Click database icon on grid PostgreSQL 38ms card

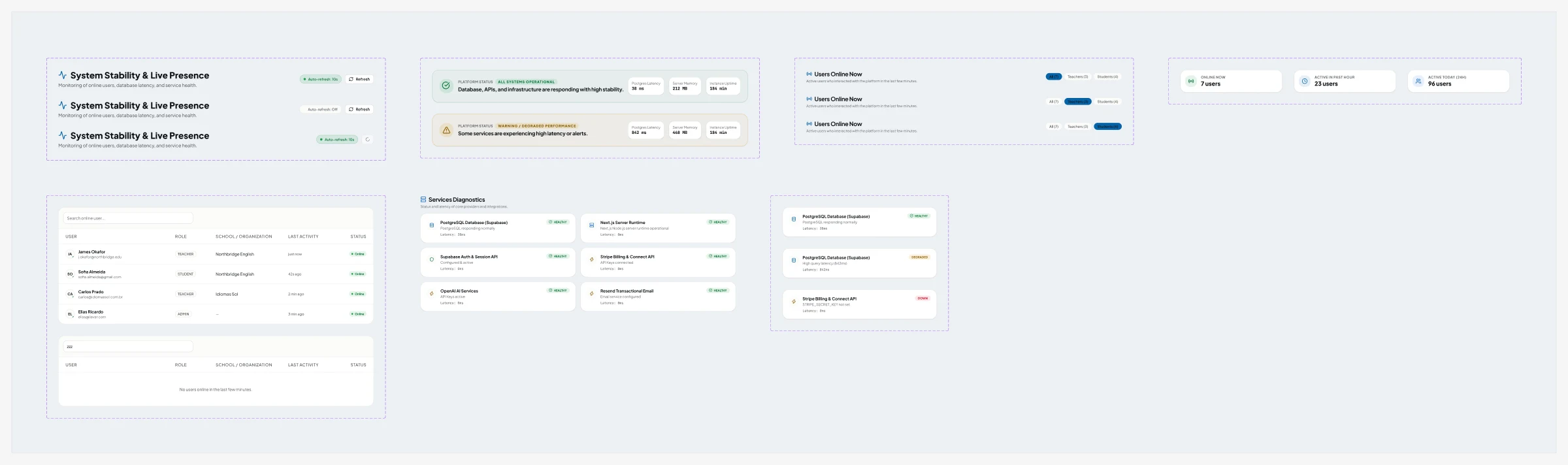(x=431, y=225)
